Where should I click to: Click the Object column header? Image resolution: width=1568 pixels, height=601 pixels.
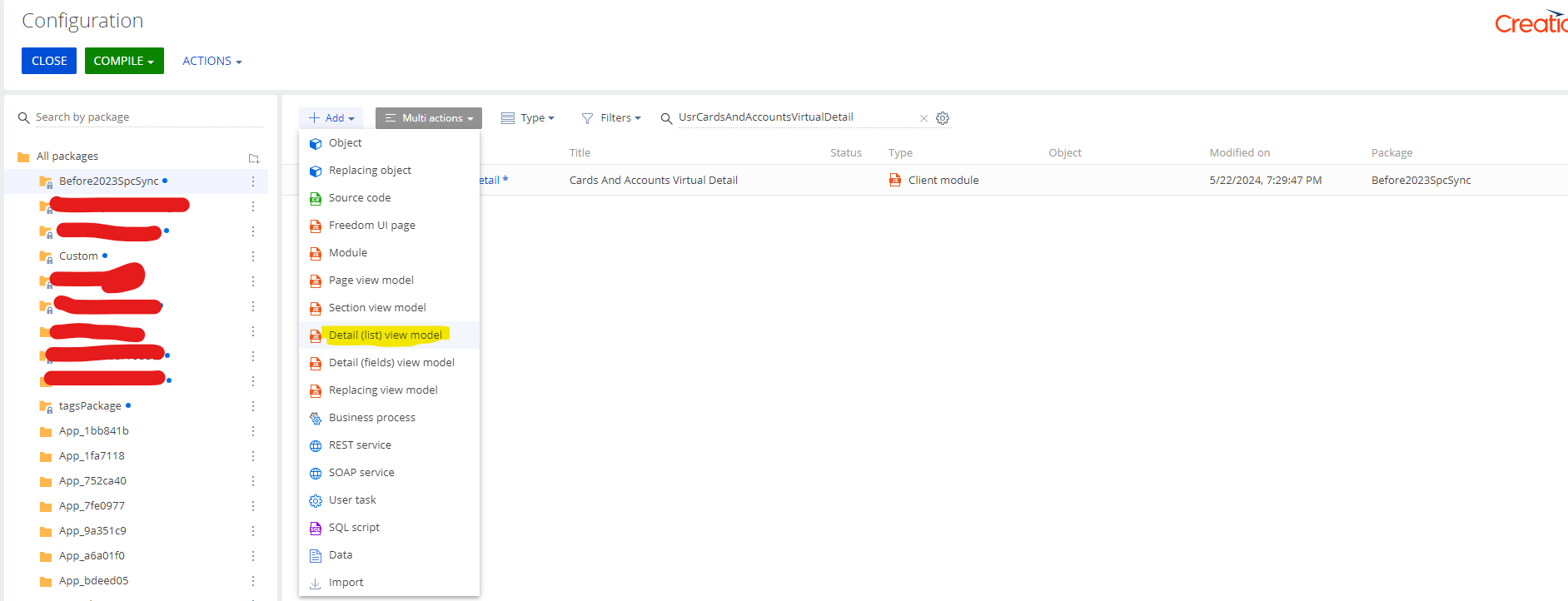(1064, 153)
